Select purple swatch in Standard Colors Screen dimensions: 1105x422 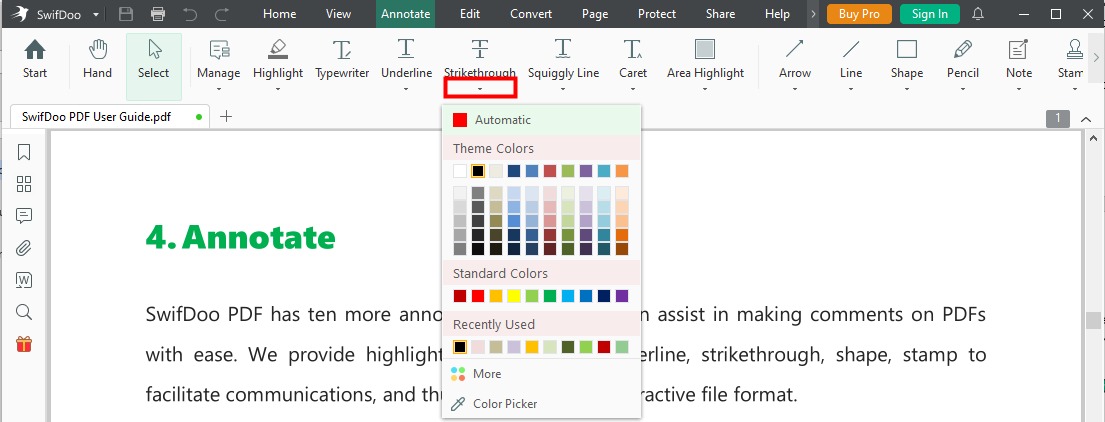point(622,296)
